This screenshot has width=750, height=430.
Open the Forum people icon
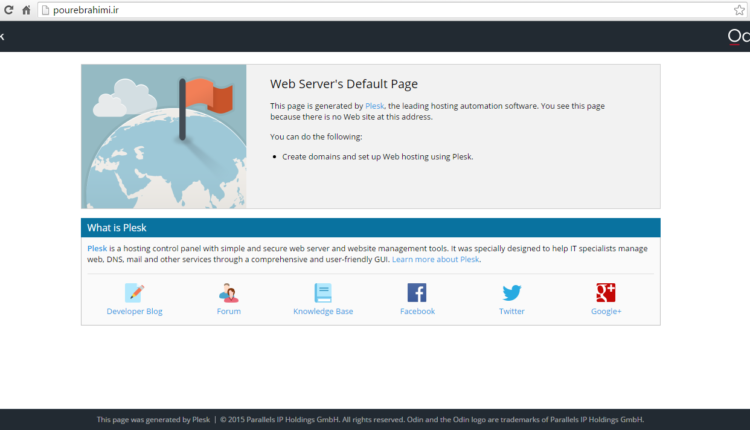coord(229,293)
